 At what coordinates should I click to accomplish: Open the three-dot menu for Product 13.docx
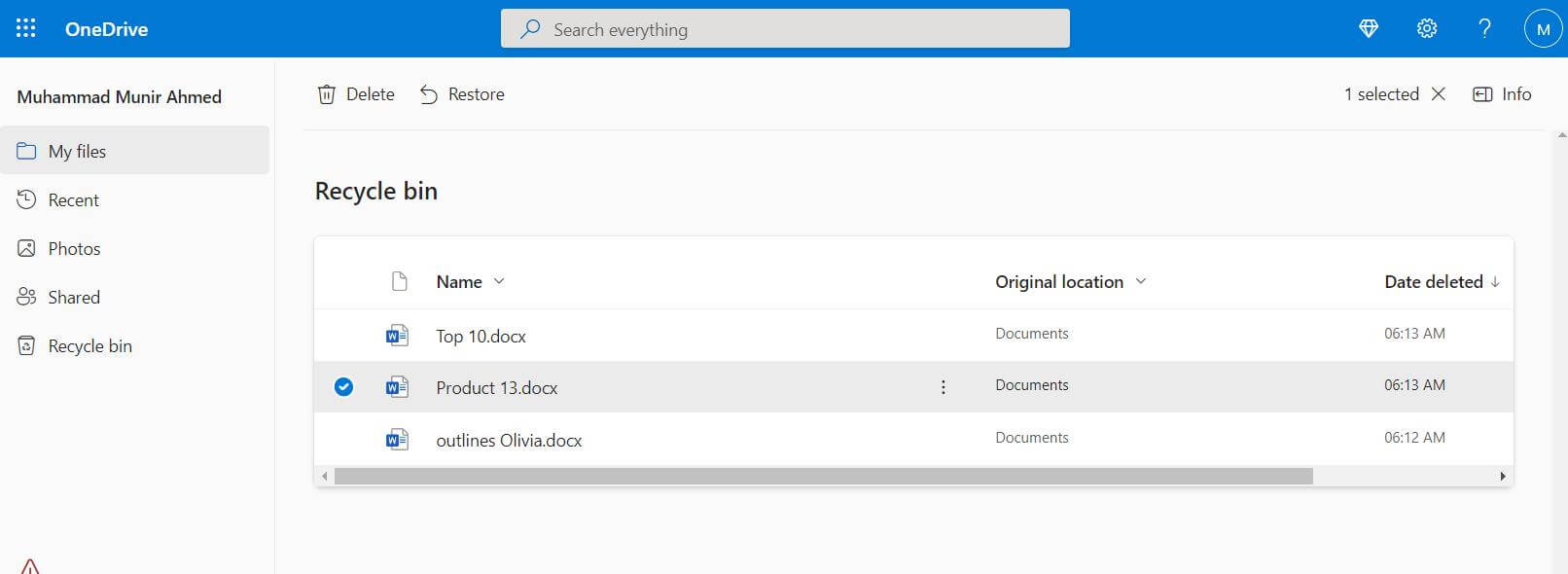(x=943, y=387)
